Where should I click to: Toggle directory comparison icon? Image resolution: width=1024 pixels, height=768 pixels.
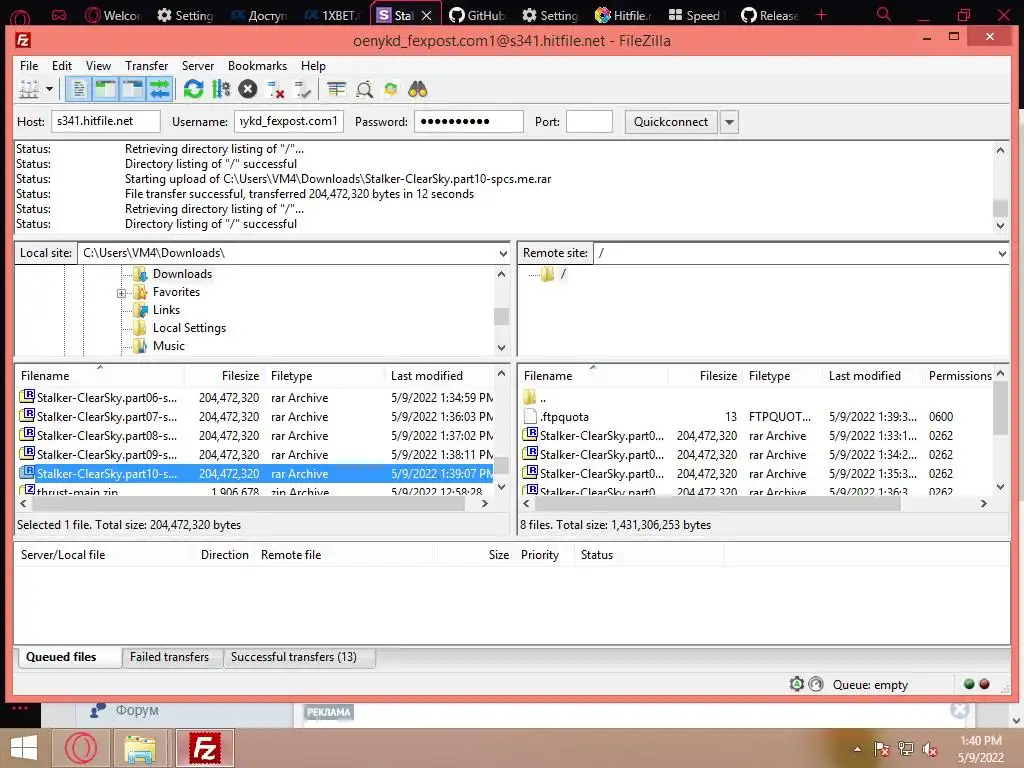(364, 89)
